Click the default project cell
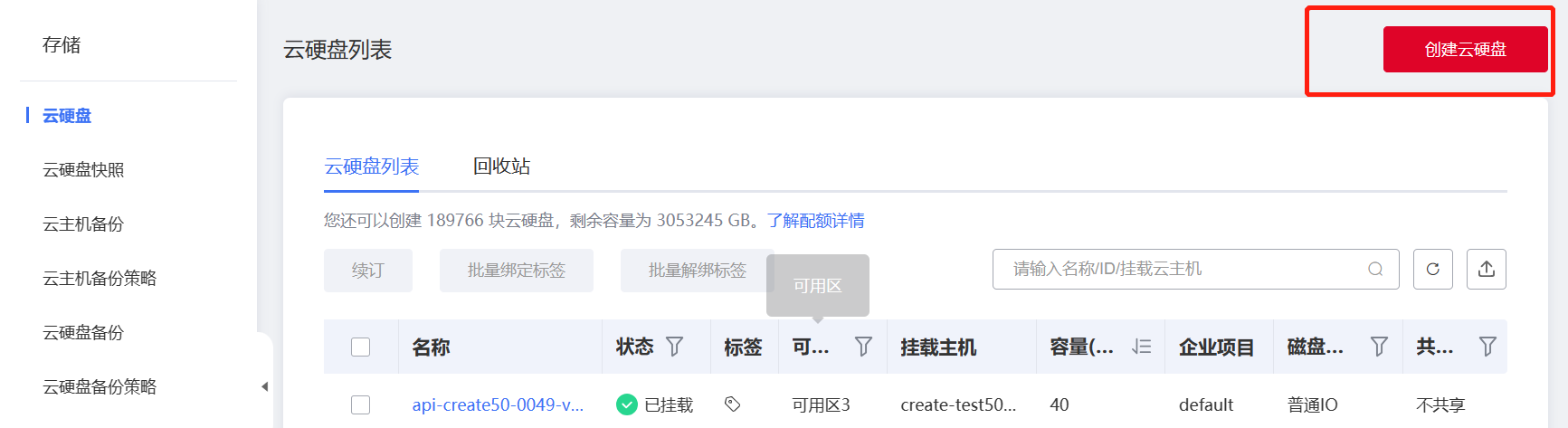This screenshot has height=428, width=1568. coord(1206,404)
